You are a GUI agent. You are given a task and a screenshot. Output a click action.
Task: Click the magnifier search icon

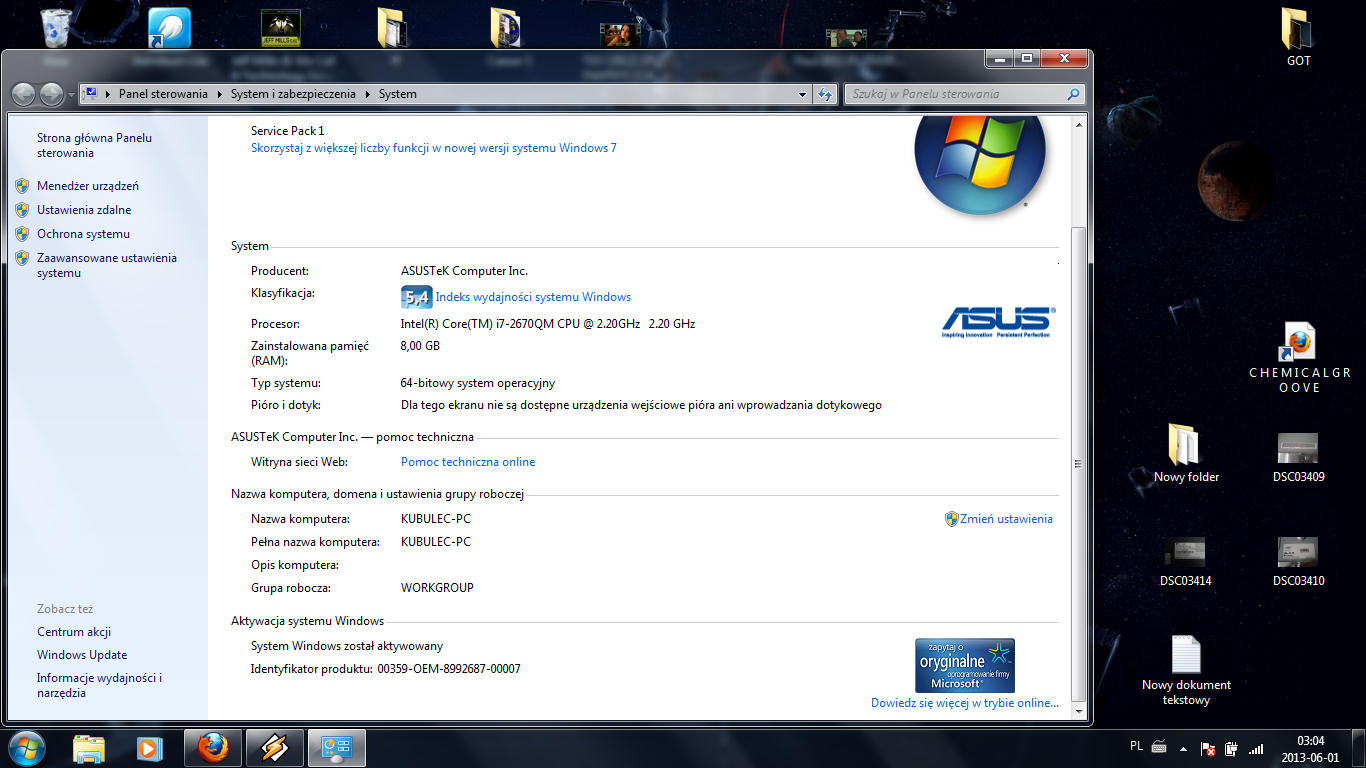tap(1074, 94)
